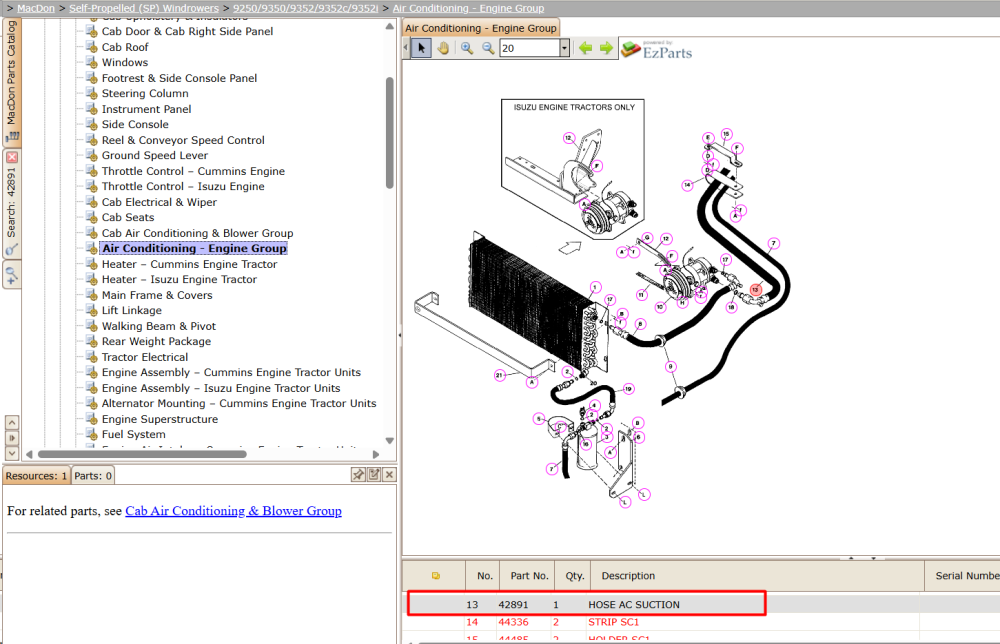Screen dimensions: 1000x644
Task: Close the Resources panel
Action: point(389,474)
